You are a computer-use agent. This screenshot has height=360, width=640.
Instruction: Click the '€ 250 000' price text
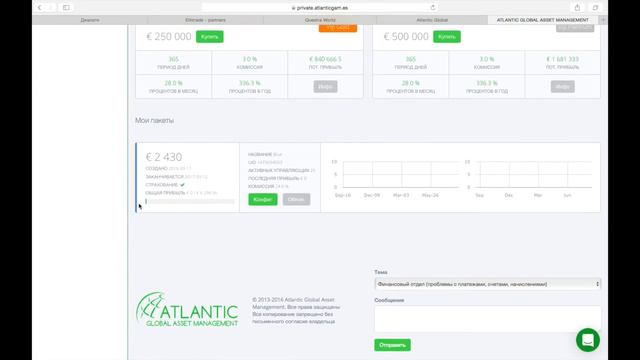pos(169,36)
